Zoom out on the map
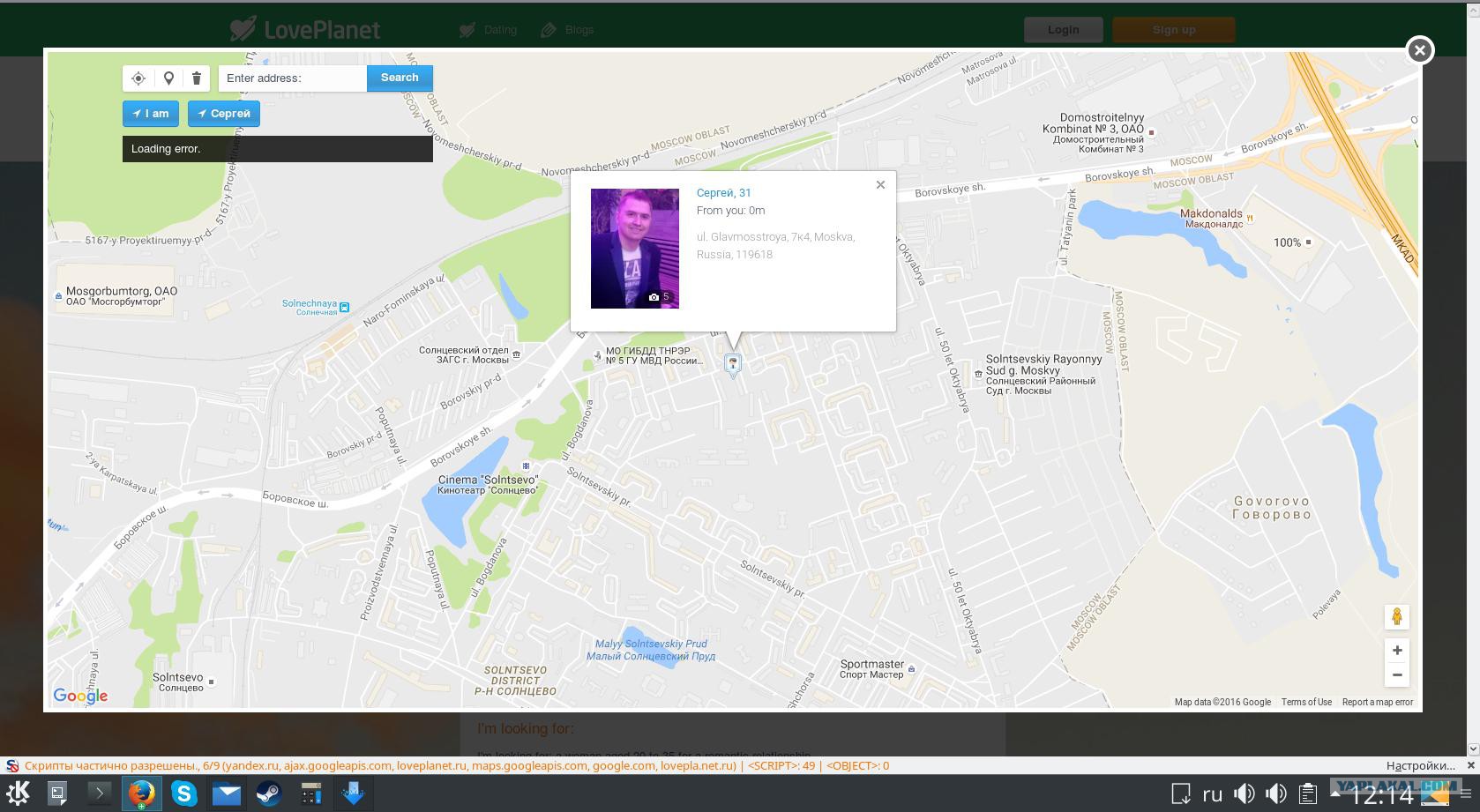1480x812 pixels. click(1397, 675)
